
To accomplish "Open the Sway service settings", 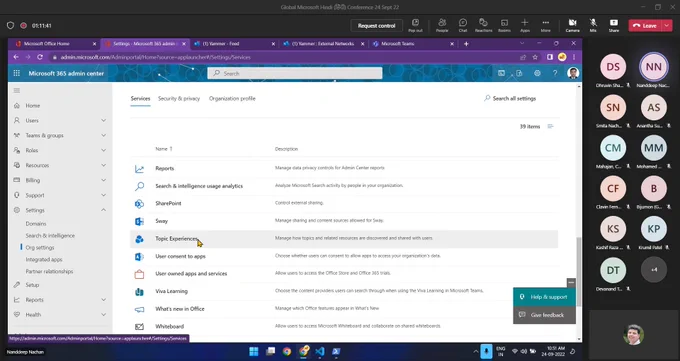I will click(x=161, y=221).
